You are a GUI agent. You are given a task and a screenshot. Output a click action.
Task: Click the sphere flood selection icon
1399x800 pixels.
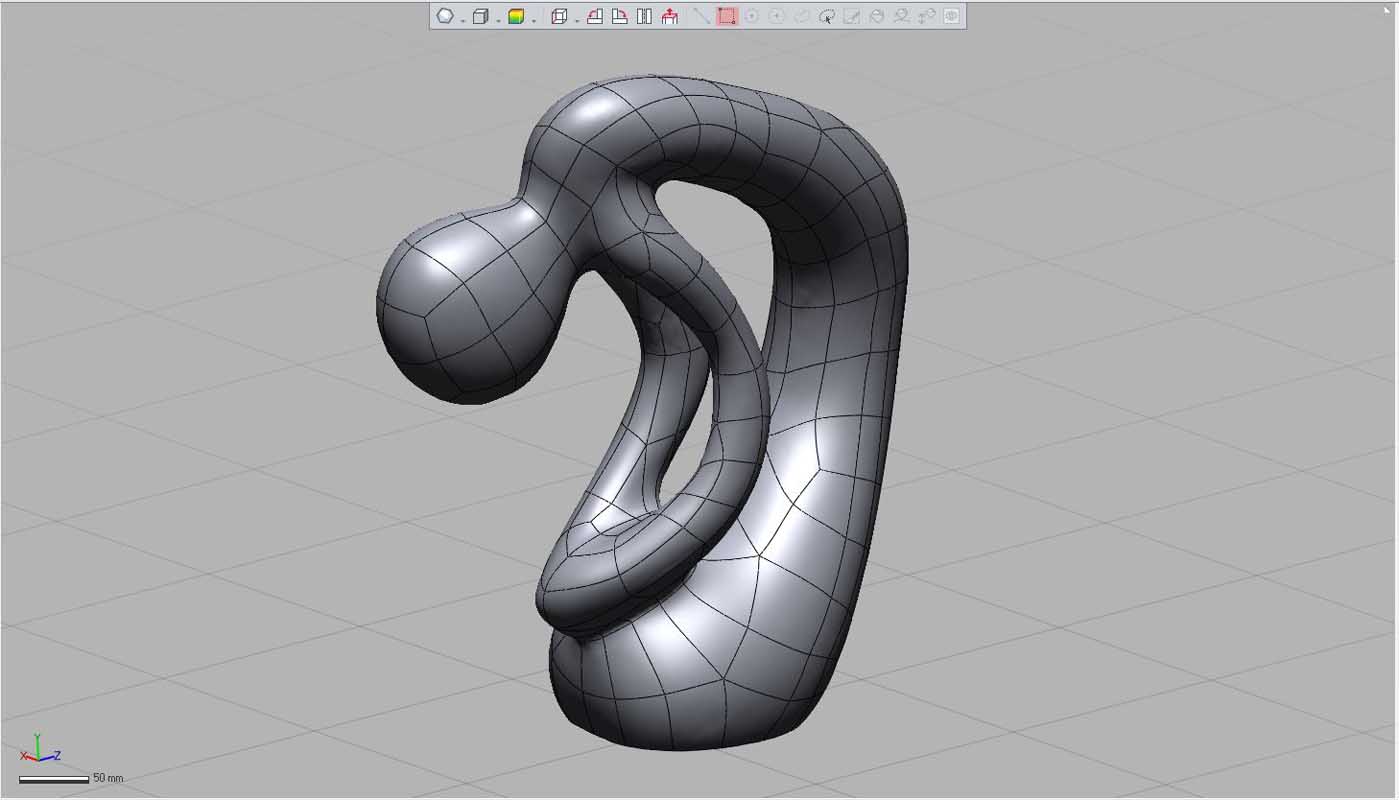[877, 16]
